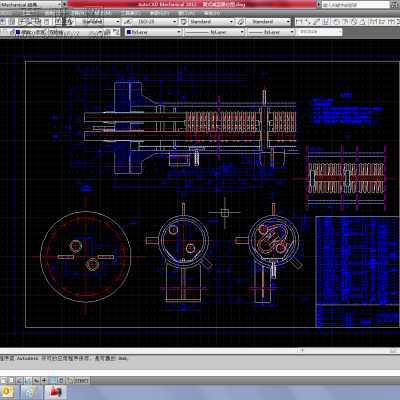Open the red AutoCAD icon on taskbar
Screen dimensions: 400x400
tap(56, 392)
